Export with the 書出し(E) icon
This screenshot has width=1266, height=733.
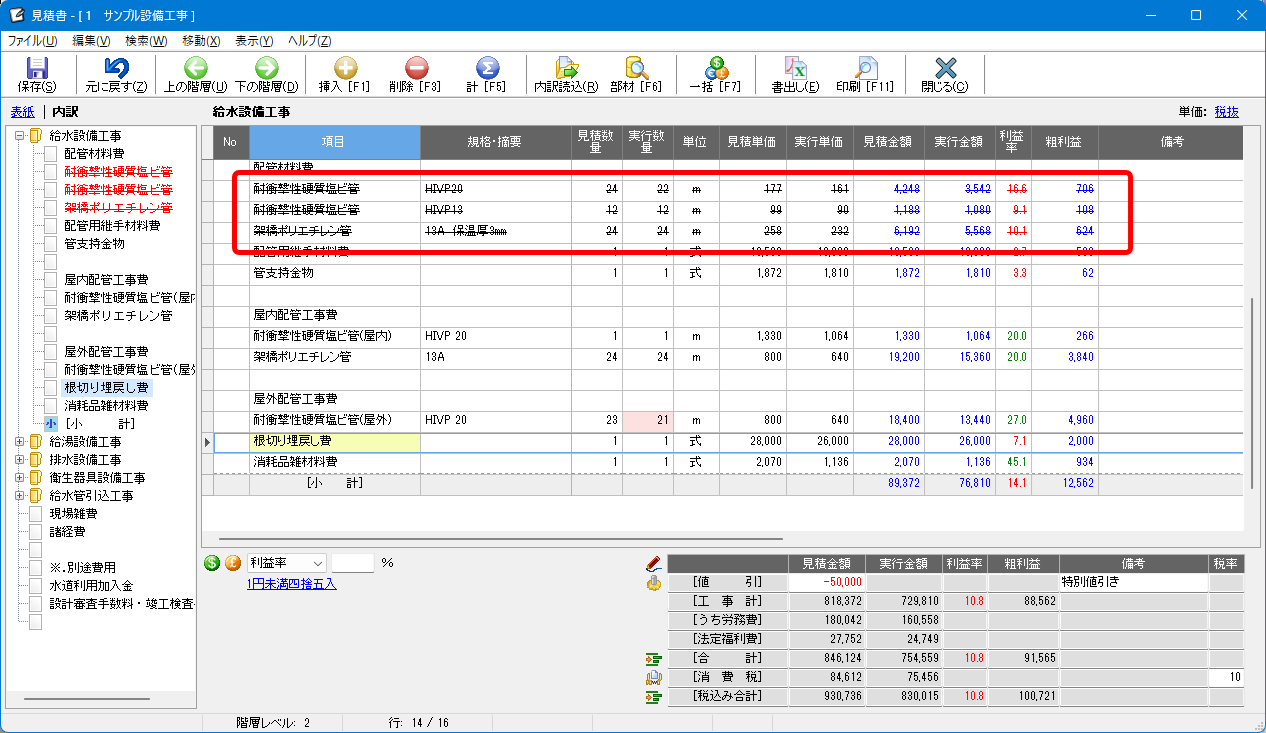(795, 67)
